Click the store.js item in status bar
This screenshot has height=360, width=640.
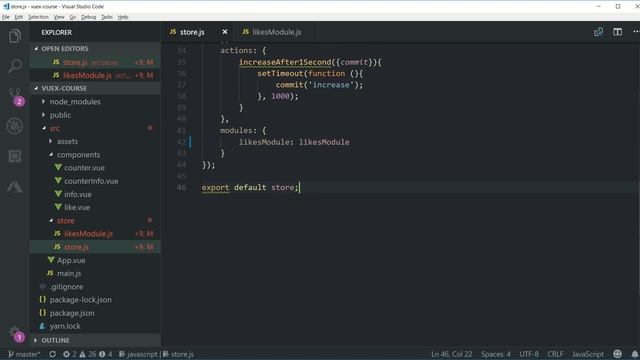tap(178, 354)
